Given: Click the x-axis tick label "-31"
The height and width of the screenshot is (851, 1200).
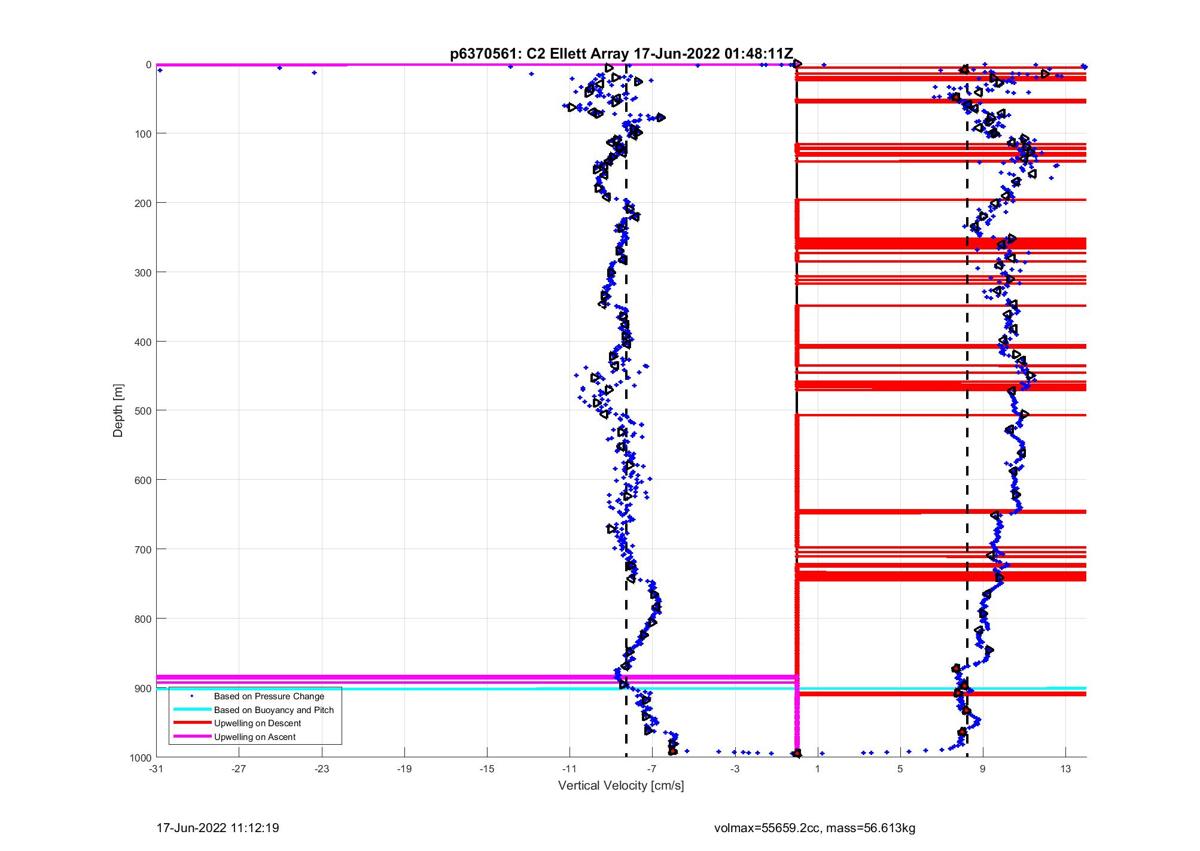Looking at the screenshot, I should click(x=156, y=769).
